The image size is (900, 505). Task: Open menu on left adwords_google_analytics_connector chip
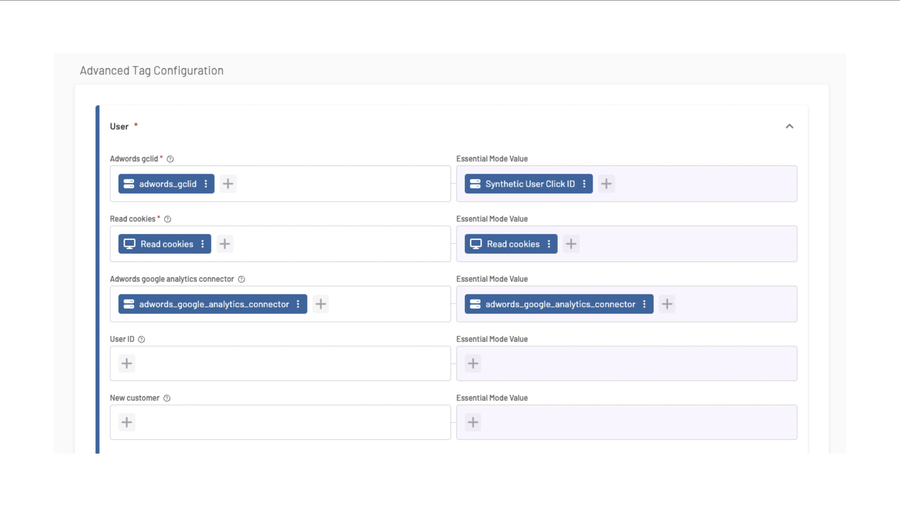(x=298, y=304)
